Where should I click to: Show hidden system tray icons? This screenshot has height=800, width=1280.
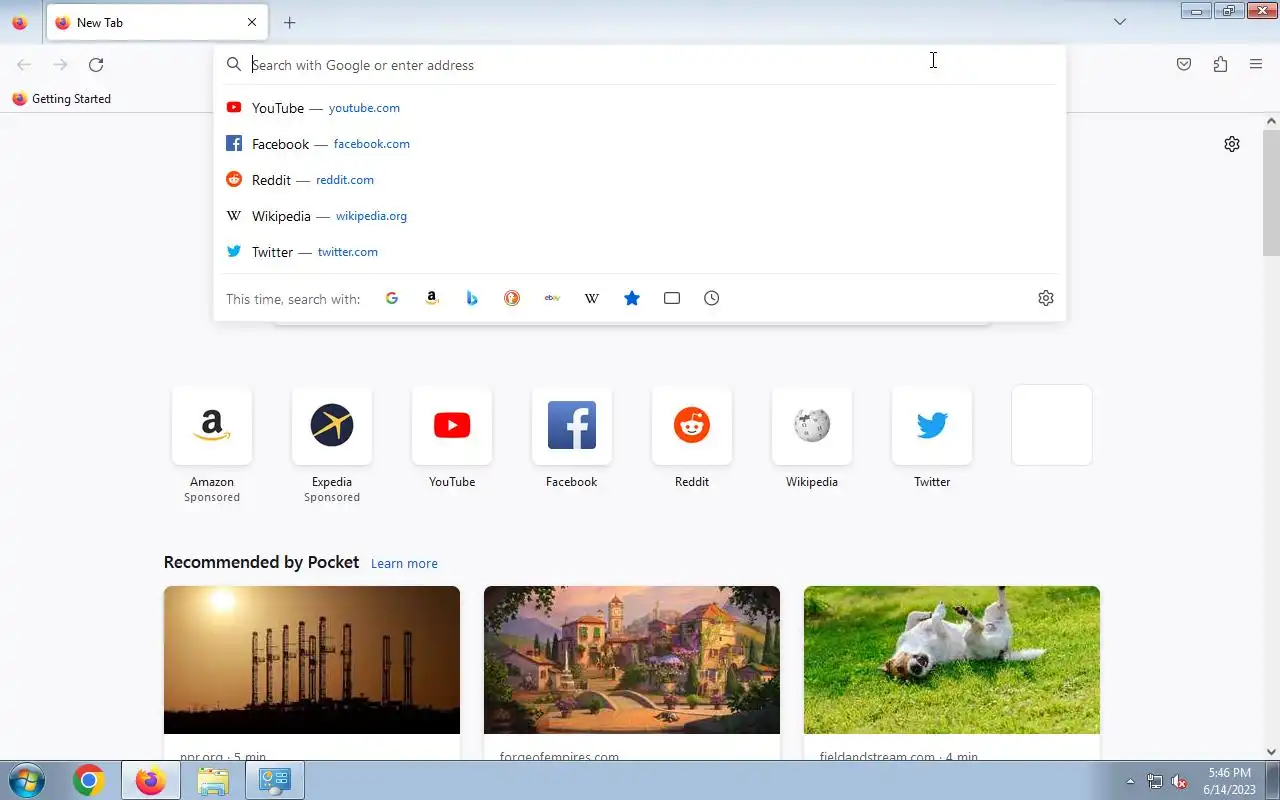click(1130, 781)
